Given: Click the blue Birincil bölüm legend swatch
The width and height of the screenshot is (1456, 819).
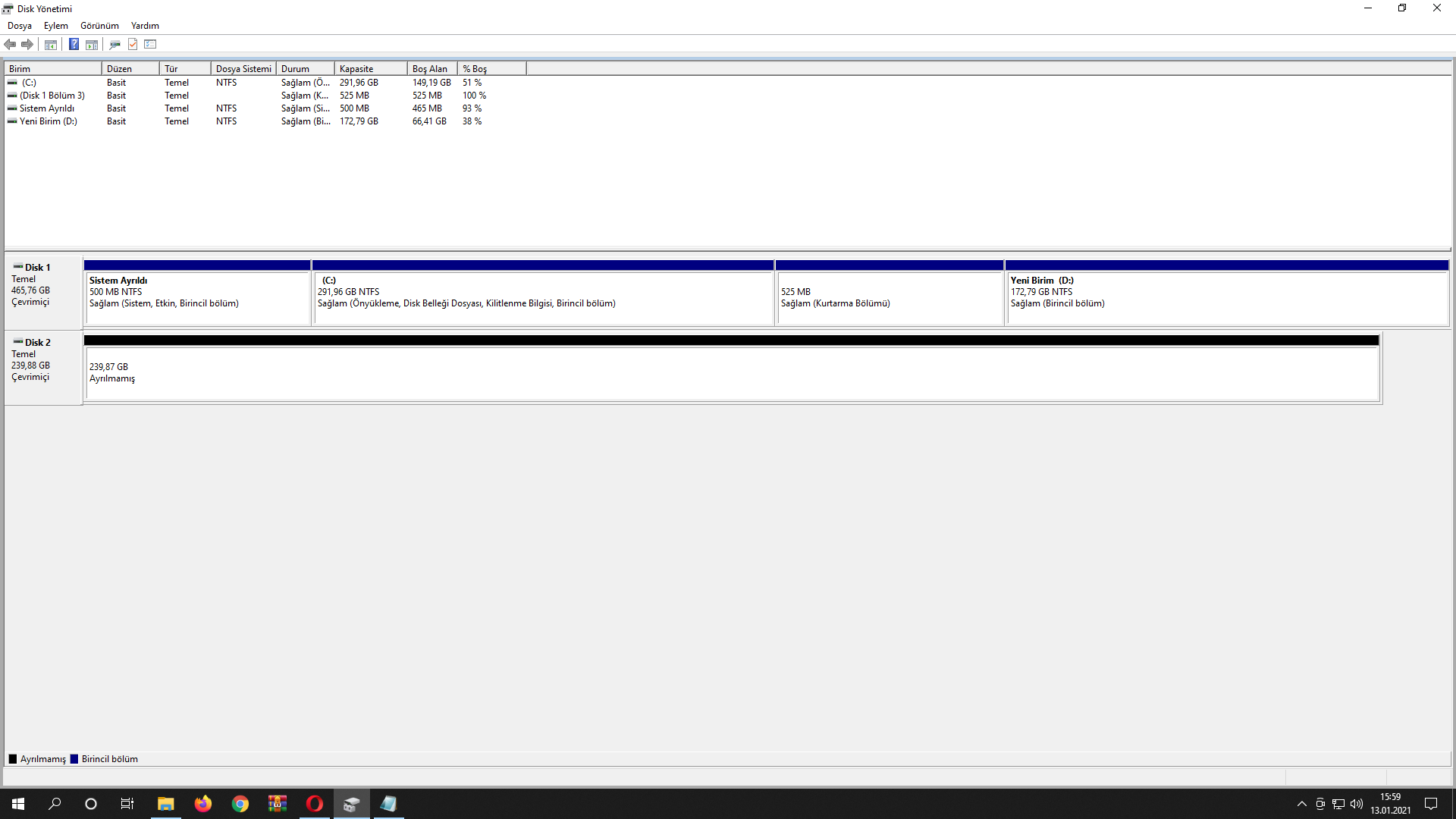Looking at the screenshot, I should (74, 759).
